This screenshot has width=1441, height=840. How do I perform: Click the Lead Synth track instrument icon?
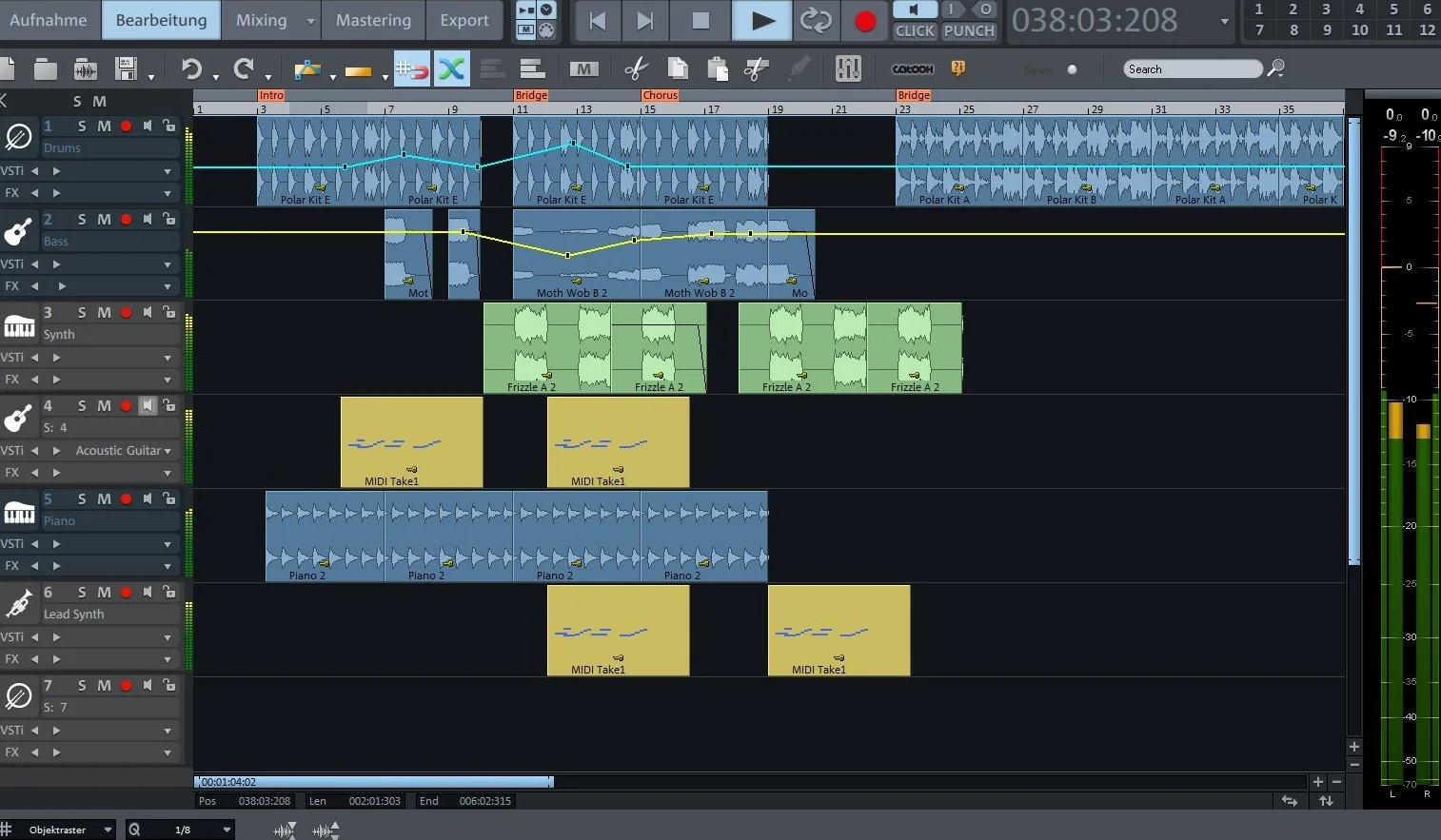tap(18, 604)
